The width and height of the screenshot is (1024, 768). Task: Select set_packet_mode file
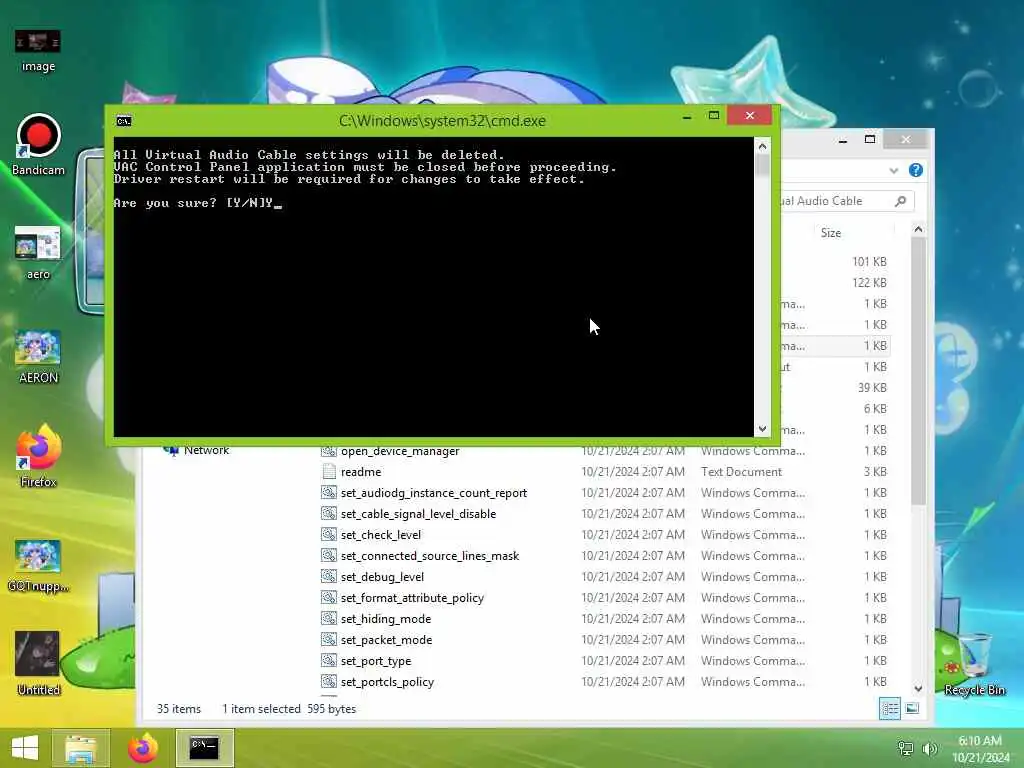point(386,639)
